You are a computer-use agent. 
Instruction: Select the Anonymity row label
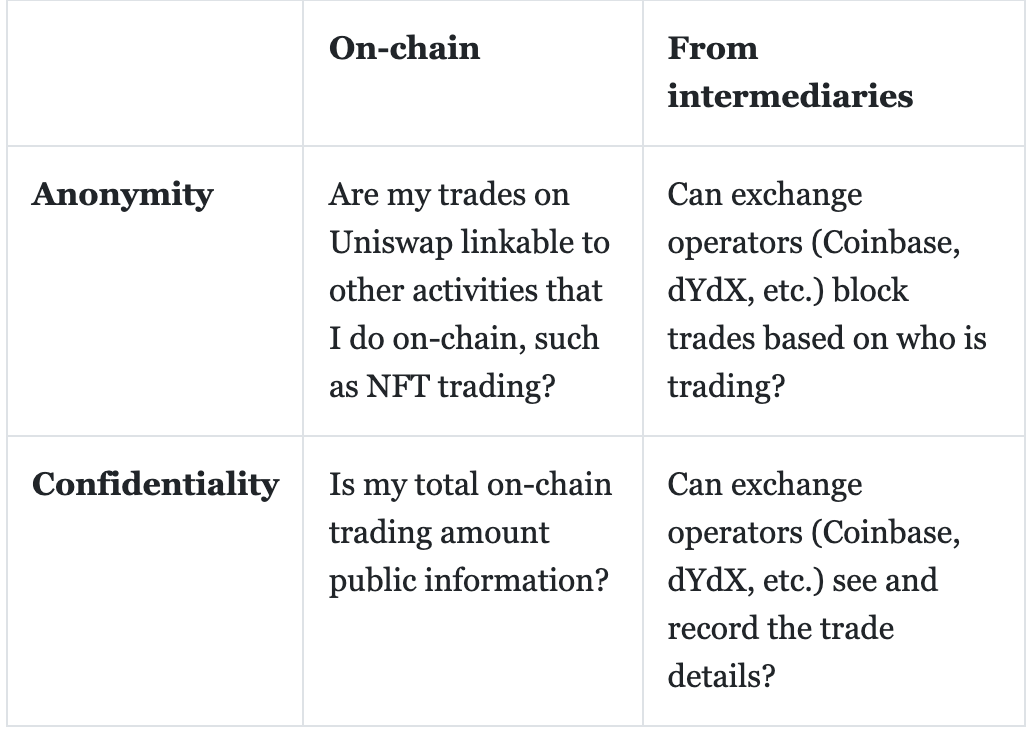pyautogui.click(x=123, y=195)
